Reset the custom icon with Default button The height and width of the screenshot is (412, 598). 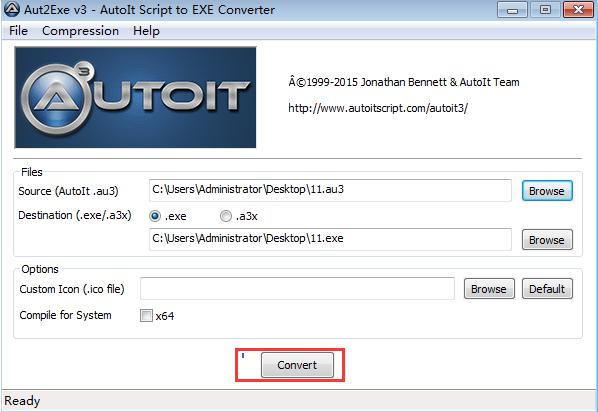pos(547,289)
